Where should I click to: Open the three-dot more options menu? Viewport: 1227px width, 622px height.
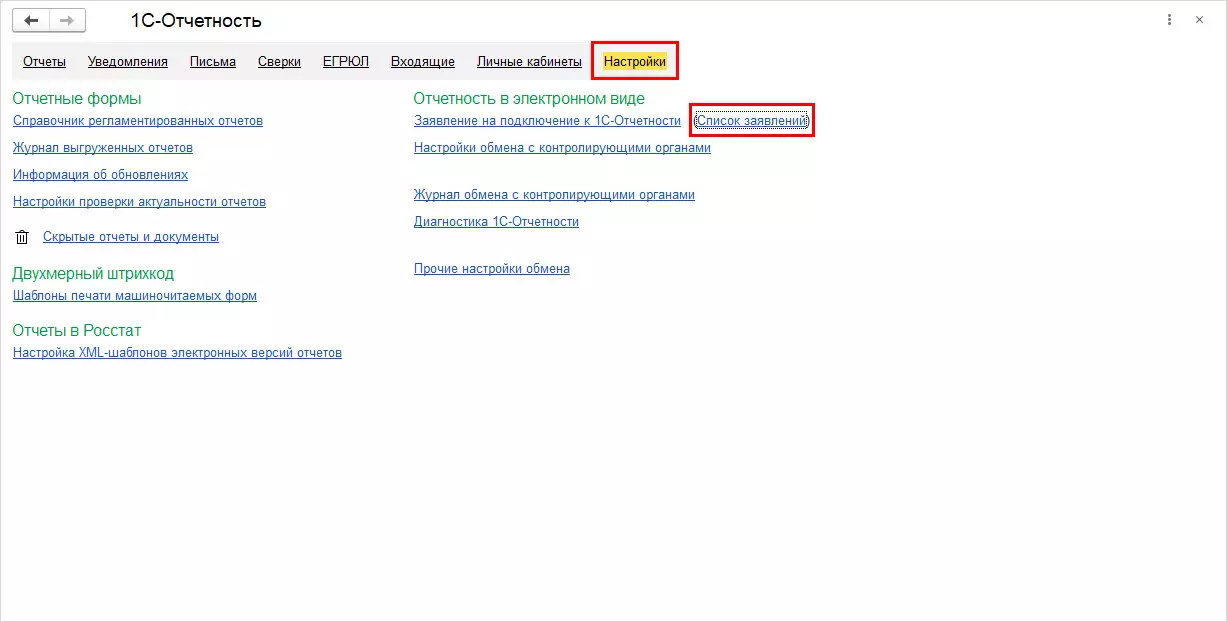[x=1170, y=20]
